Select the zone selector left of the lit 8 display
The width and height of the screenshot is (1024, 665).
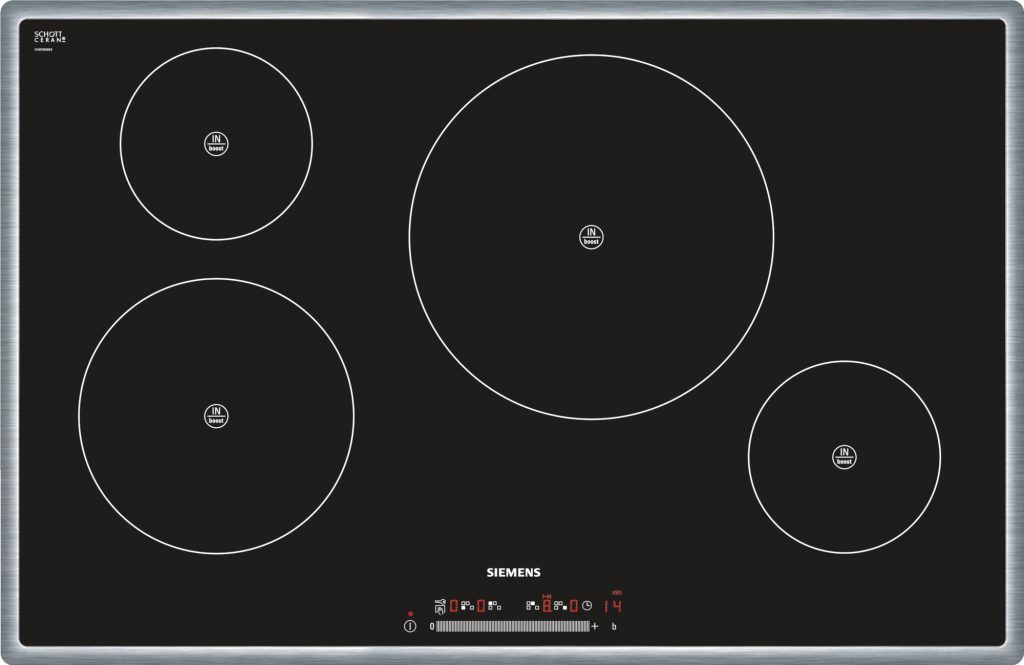[x=532, y=605]
